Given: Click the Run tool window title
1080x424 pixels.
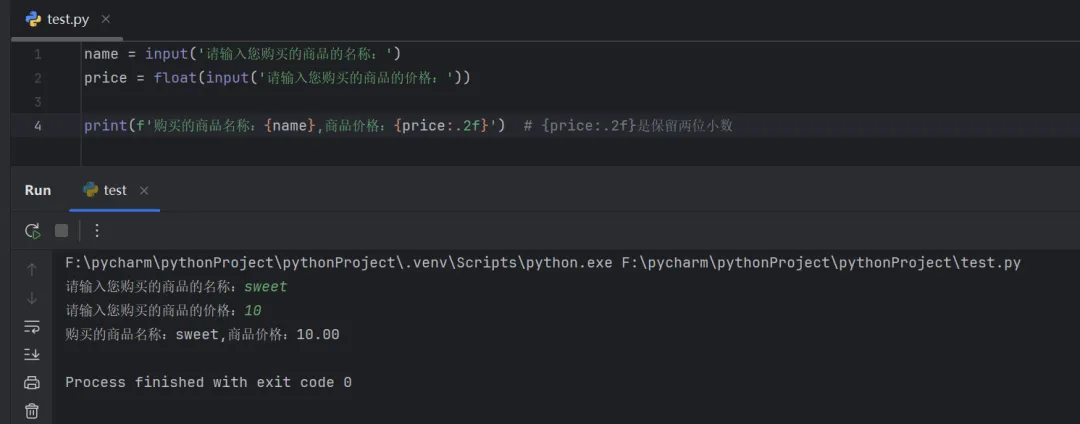Looking at the screenshot, I should [38, 190].
